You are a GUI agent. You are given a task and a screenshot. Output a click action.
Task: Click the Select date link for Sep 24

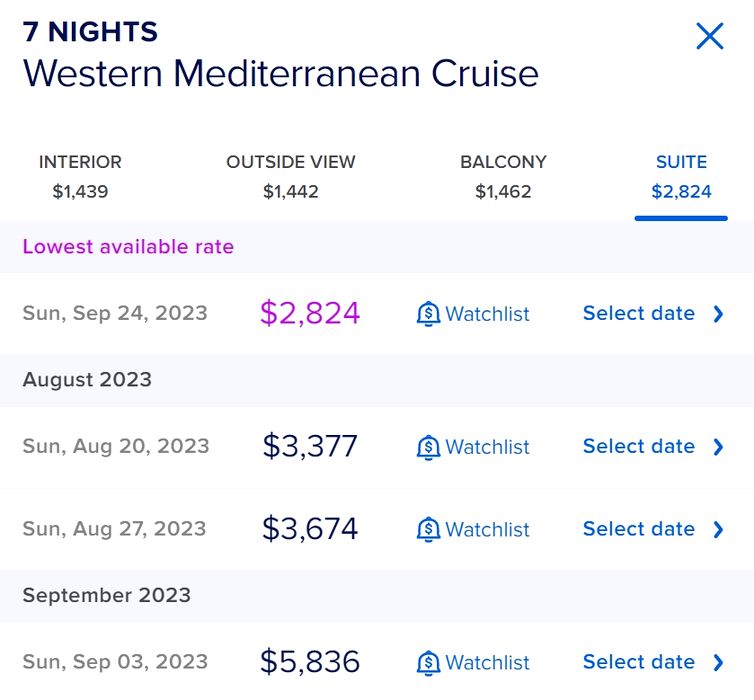[638, 314]
